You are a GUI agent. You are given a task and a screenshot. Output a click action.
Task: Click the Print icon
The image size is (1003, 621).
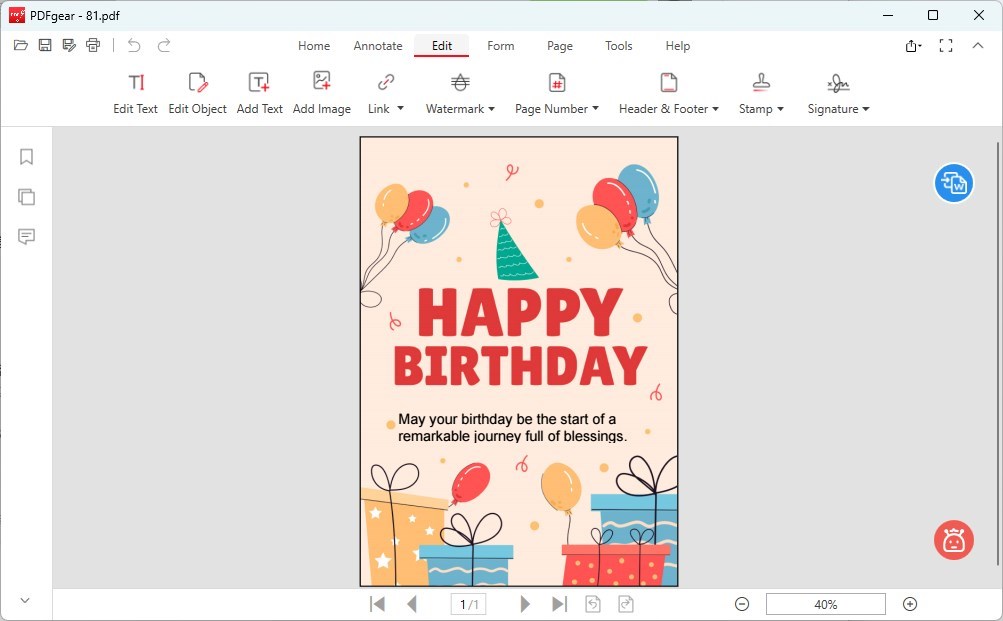[92, 45]
